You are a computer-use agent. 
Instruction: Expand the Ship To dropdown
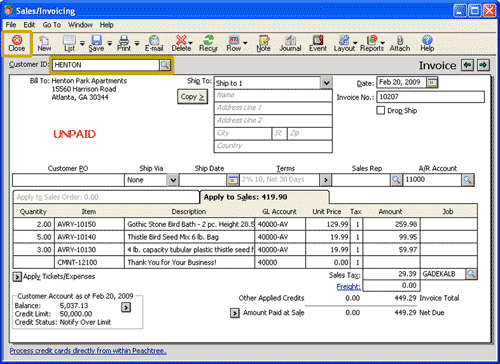tap(326, 83)
